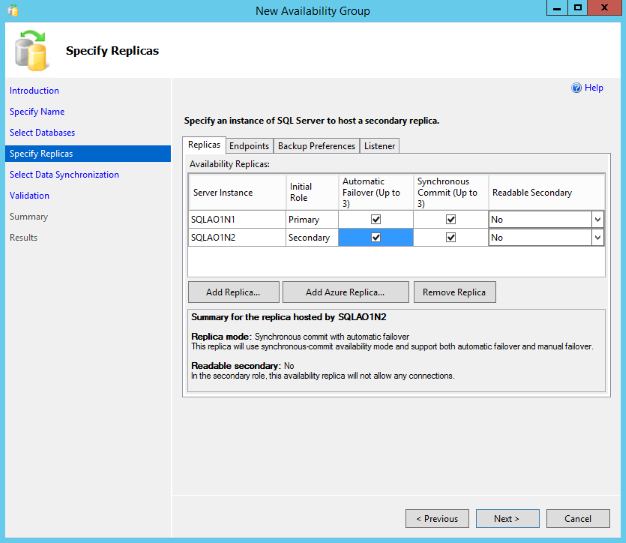Click the Previous button
626x543 pixels.
point(437,519)
